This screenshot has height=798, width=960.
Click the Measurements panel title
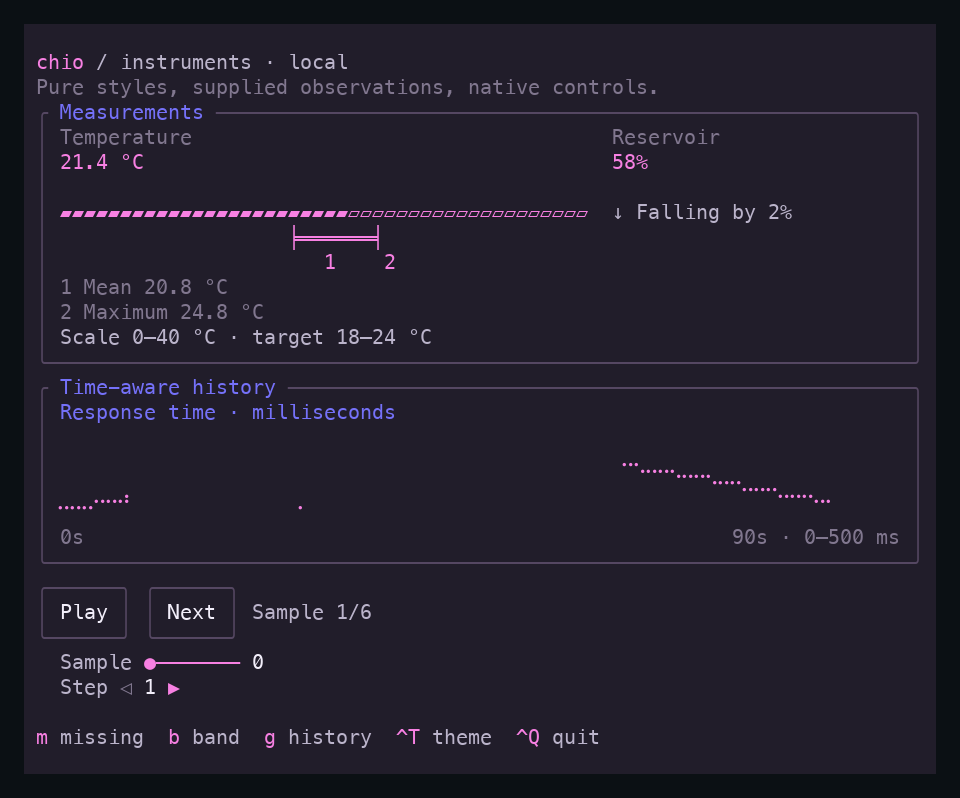[131, 113]
